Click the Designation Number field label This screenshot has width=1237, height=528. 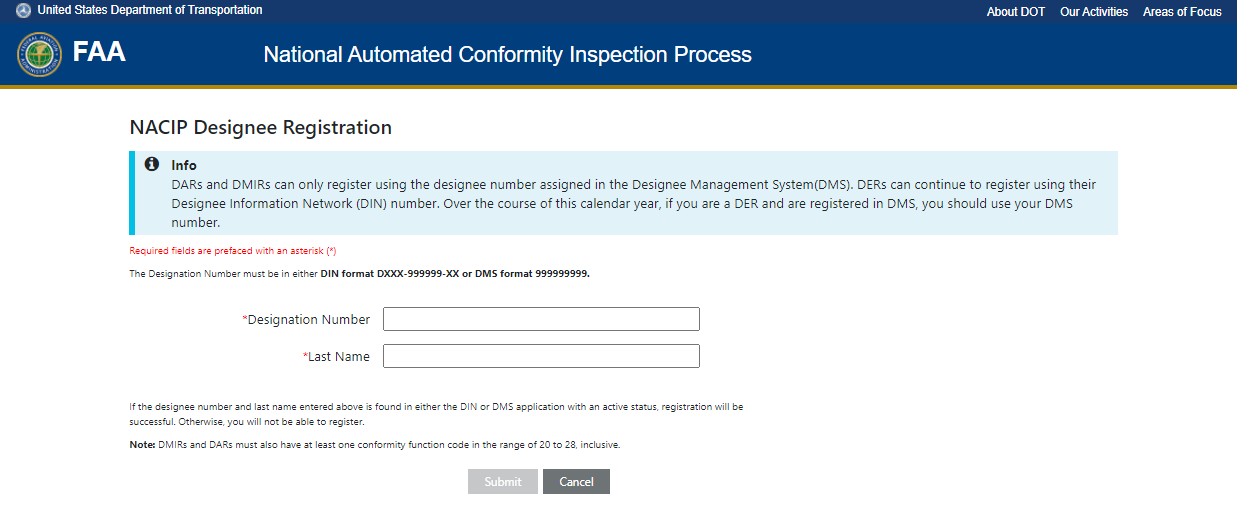click(x=308, y=320)
